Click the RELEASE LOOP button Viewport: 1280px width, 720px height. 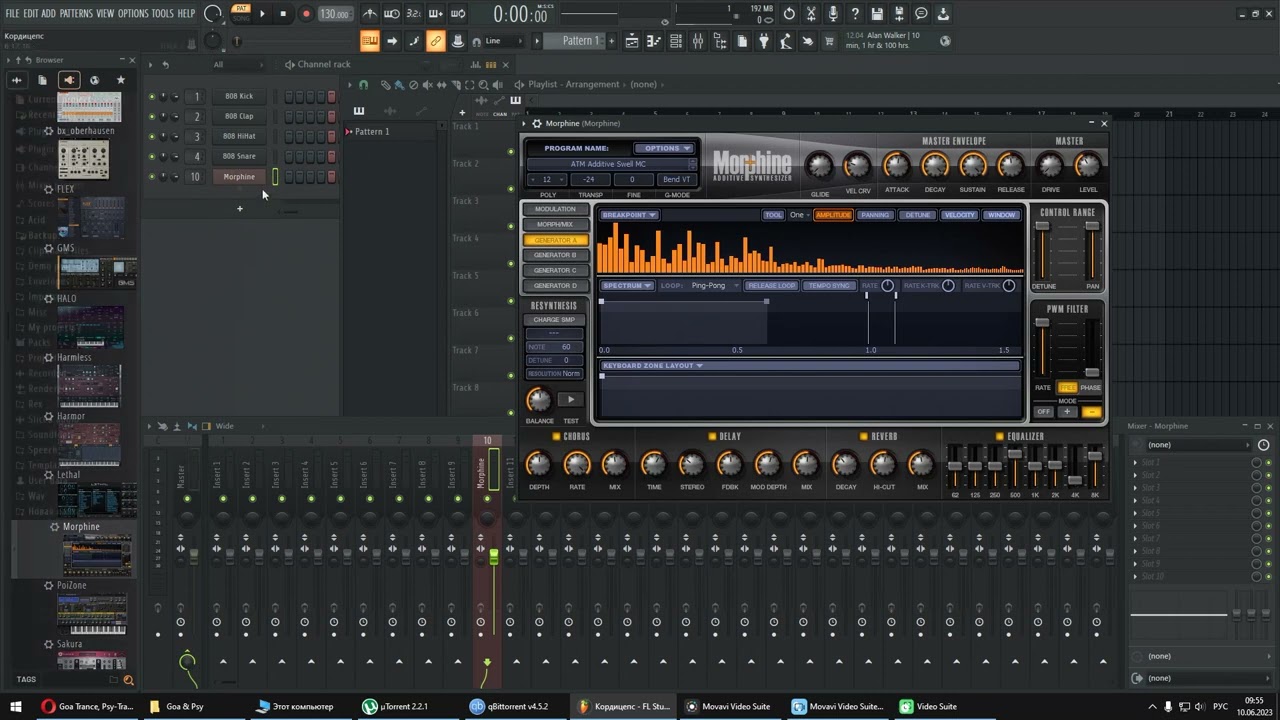pyautogui.click(x=772, y=286)
